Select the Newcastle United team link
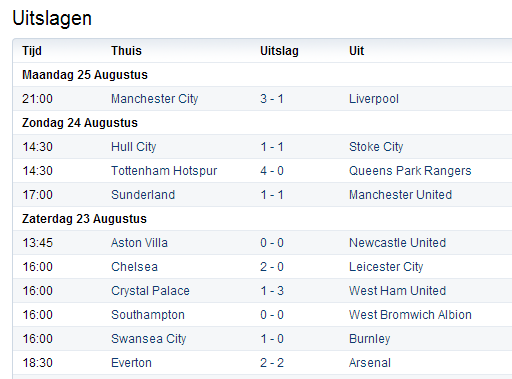This screenshot has height=379, width=512. (397, 243)
